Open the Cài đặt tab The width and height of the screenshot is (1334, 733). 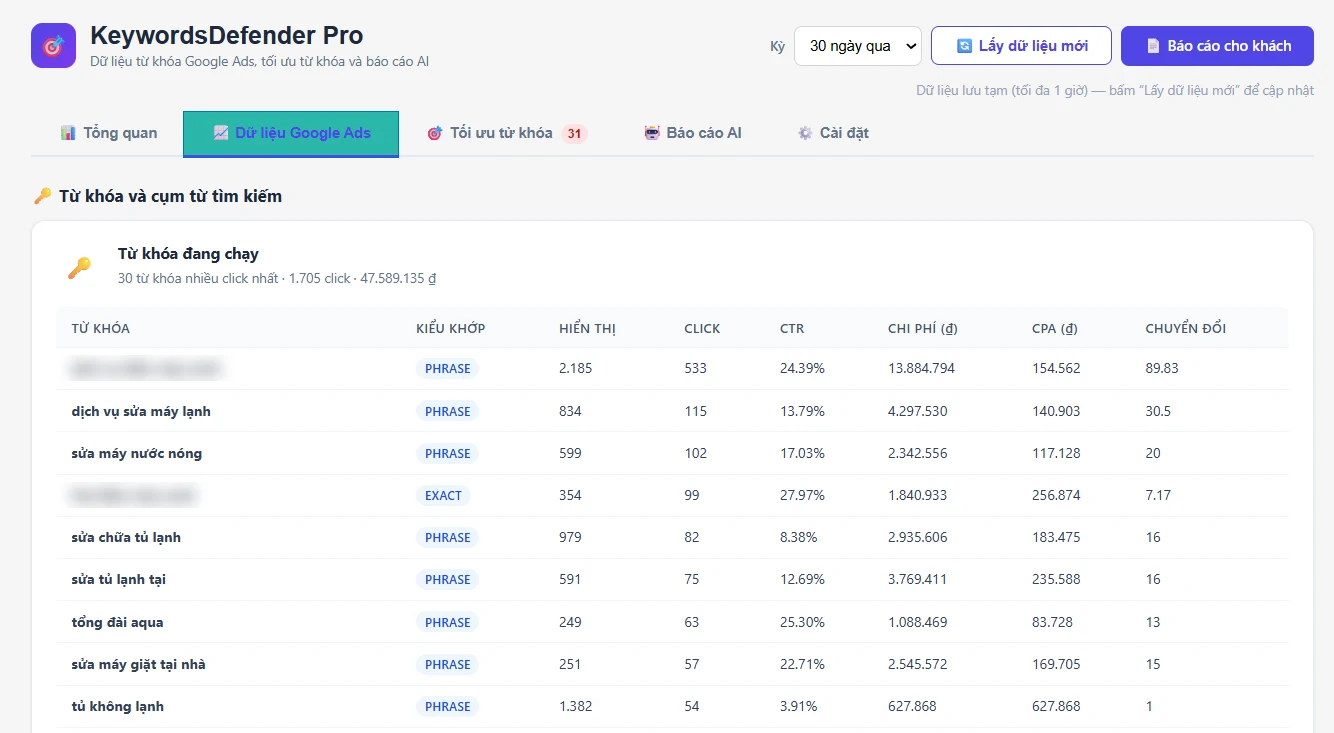[x=833, y=133]
